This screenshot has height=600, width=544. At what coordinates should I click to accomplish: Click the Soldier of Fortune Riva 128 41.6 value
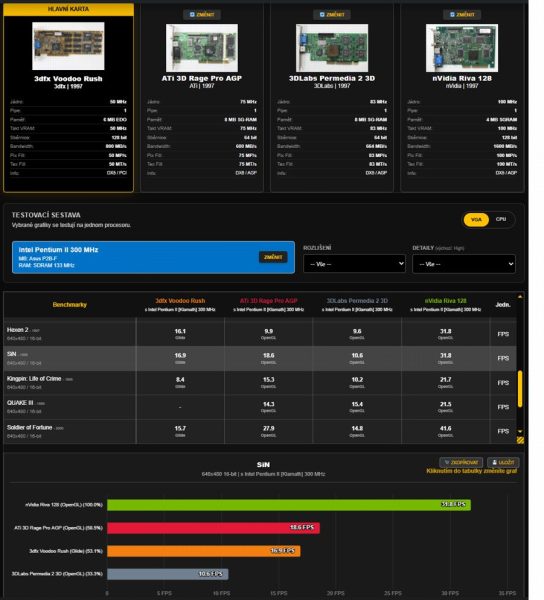pos(446,429)
